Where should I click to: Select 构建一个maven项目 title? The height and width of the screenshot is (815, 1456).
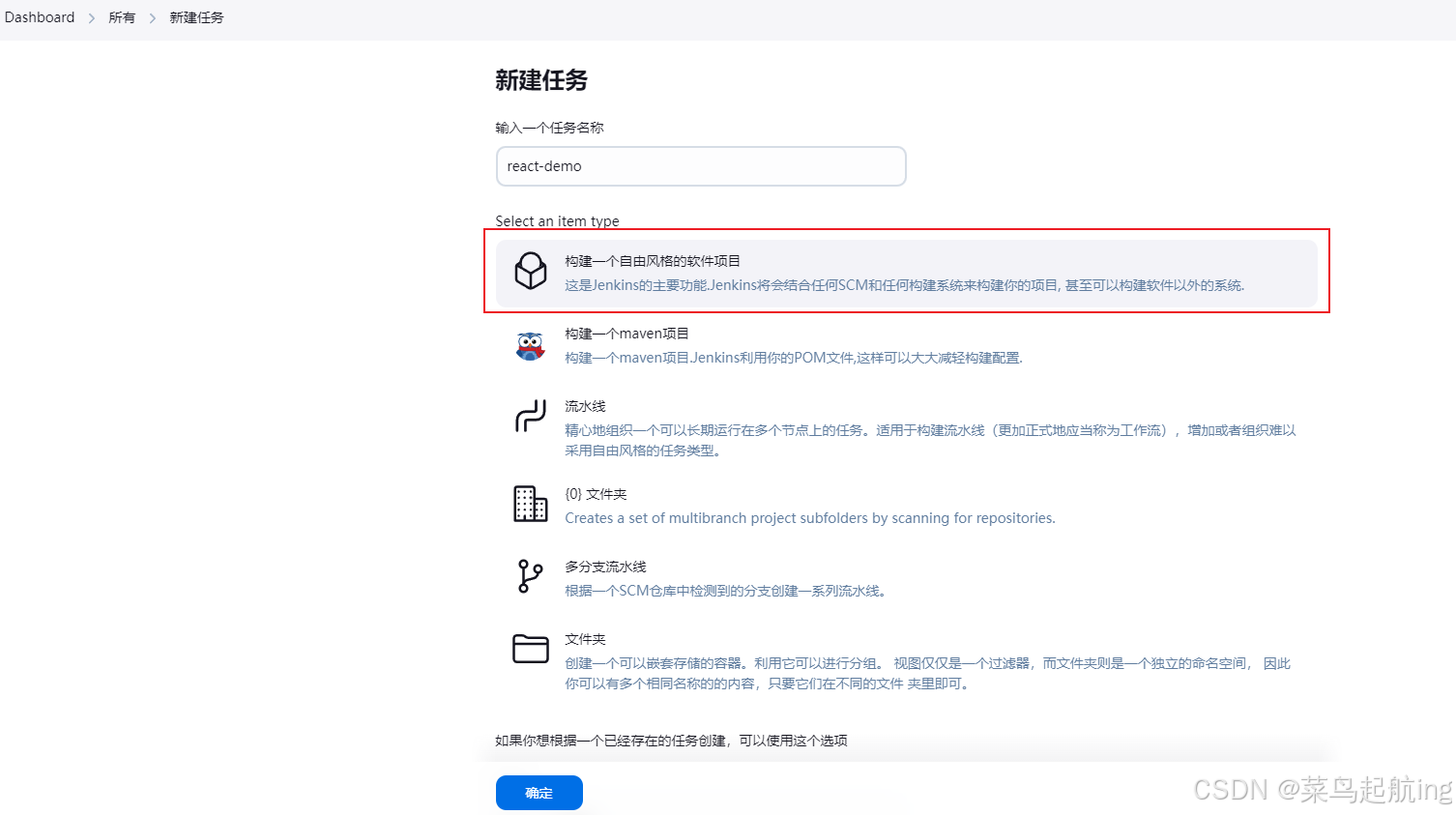point(626,334)
